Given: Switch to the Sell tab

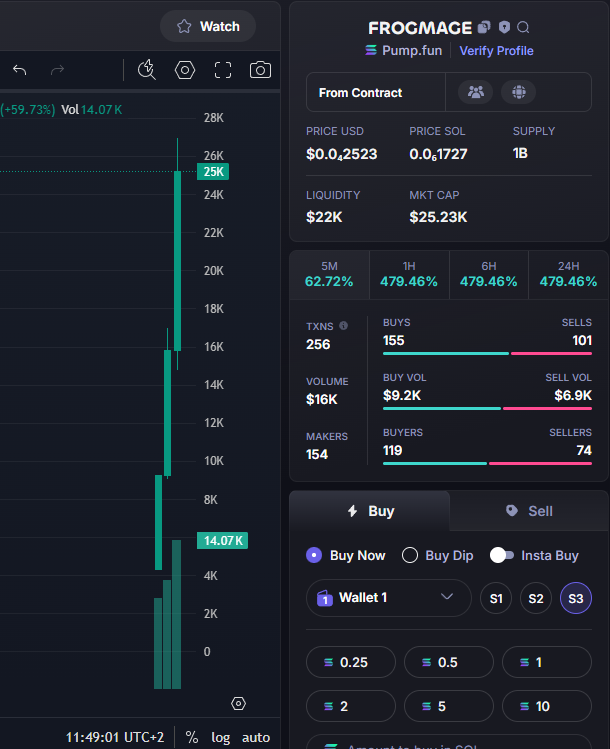Looking at the screenshot, I should coord(529,511).
